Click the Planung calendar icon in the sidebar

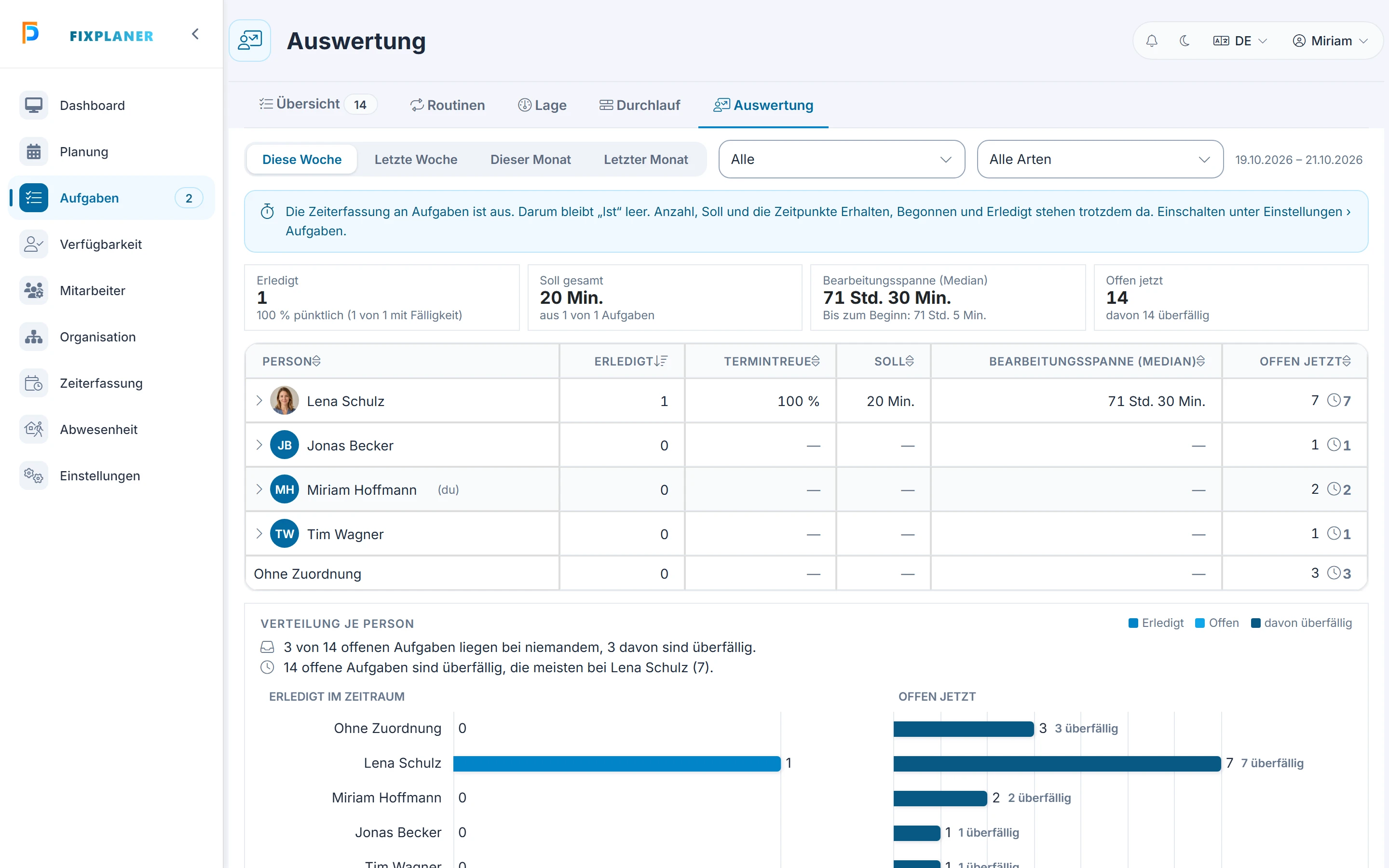click(x=34, y=151)
